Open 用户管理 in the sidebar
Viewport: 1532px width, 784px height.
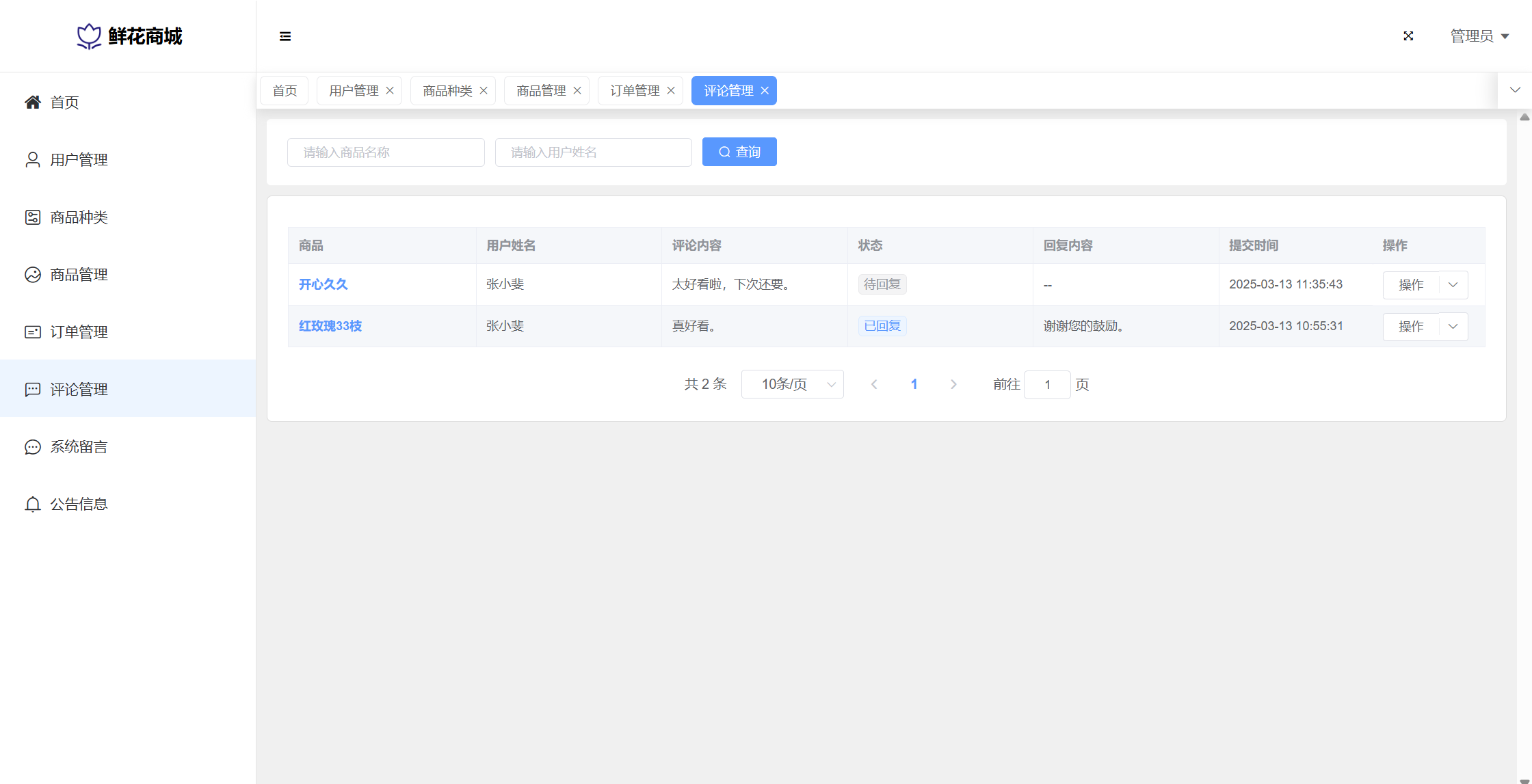pyautogui.click(x=79, y=160)
